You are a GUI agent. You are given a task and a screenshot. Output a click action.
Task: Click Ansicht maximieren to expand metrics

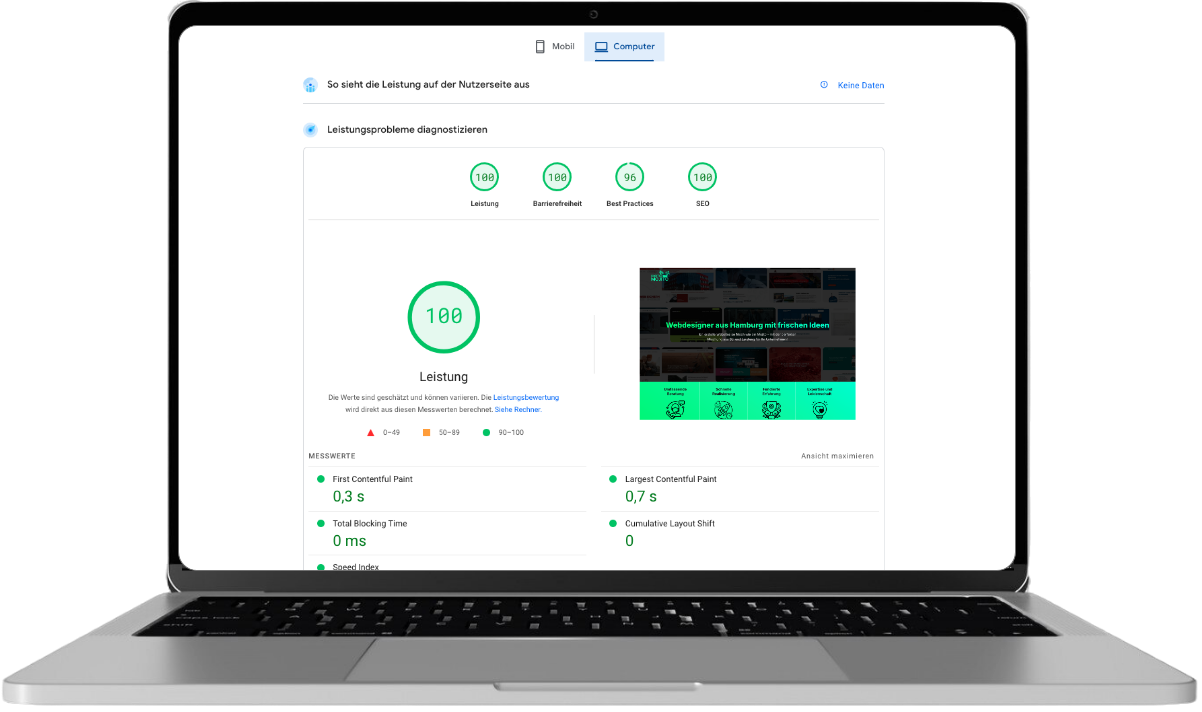(x=837, y=456)
